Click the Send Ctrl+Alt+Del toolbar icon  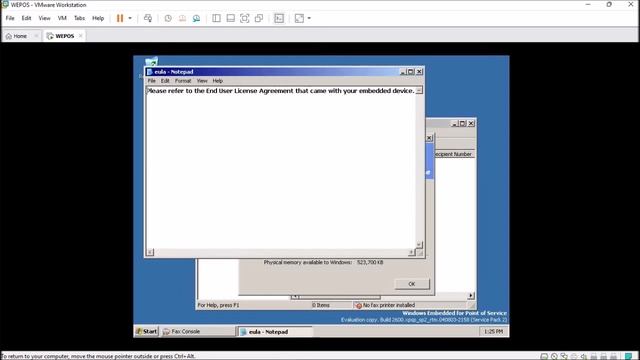click(x=148, y=18)
